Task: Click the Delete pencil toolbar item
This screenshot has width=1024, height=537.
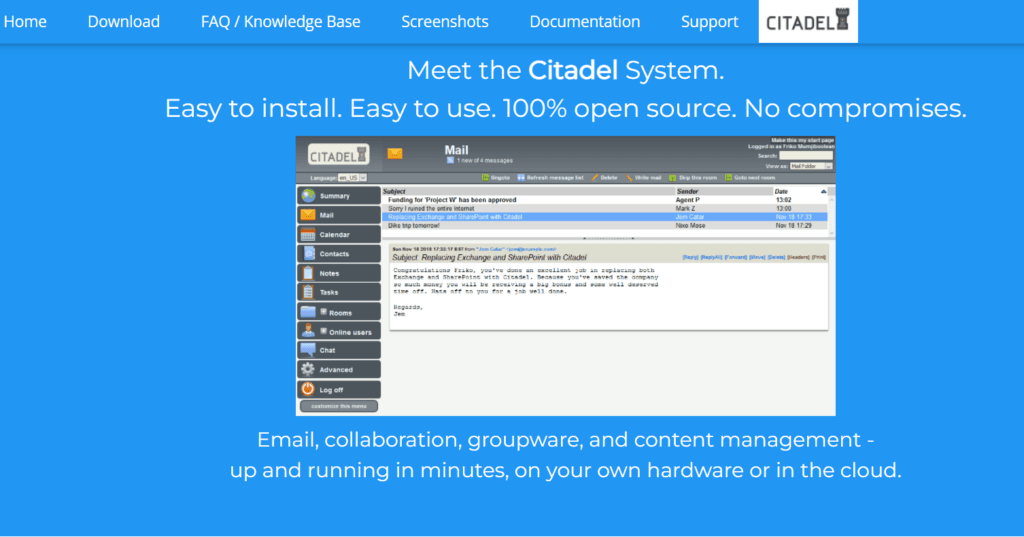Action: 604,178
